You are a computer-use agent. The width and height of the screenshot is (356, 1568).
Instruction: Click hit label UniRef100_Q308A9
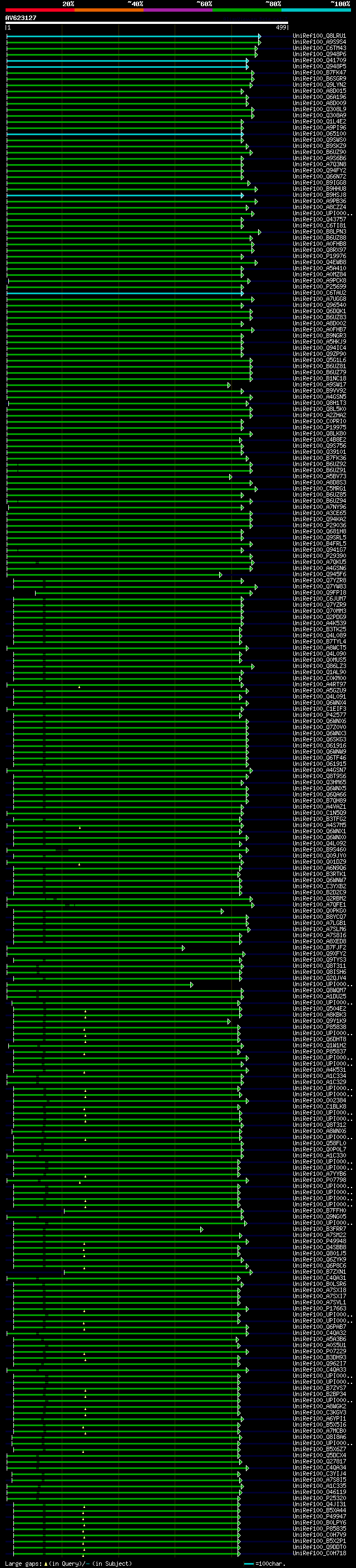(x=319, y=115)
